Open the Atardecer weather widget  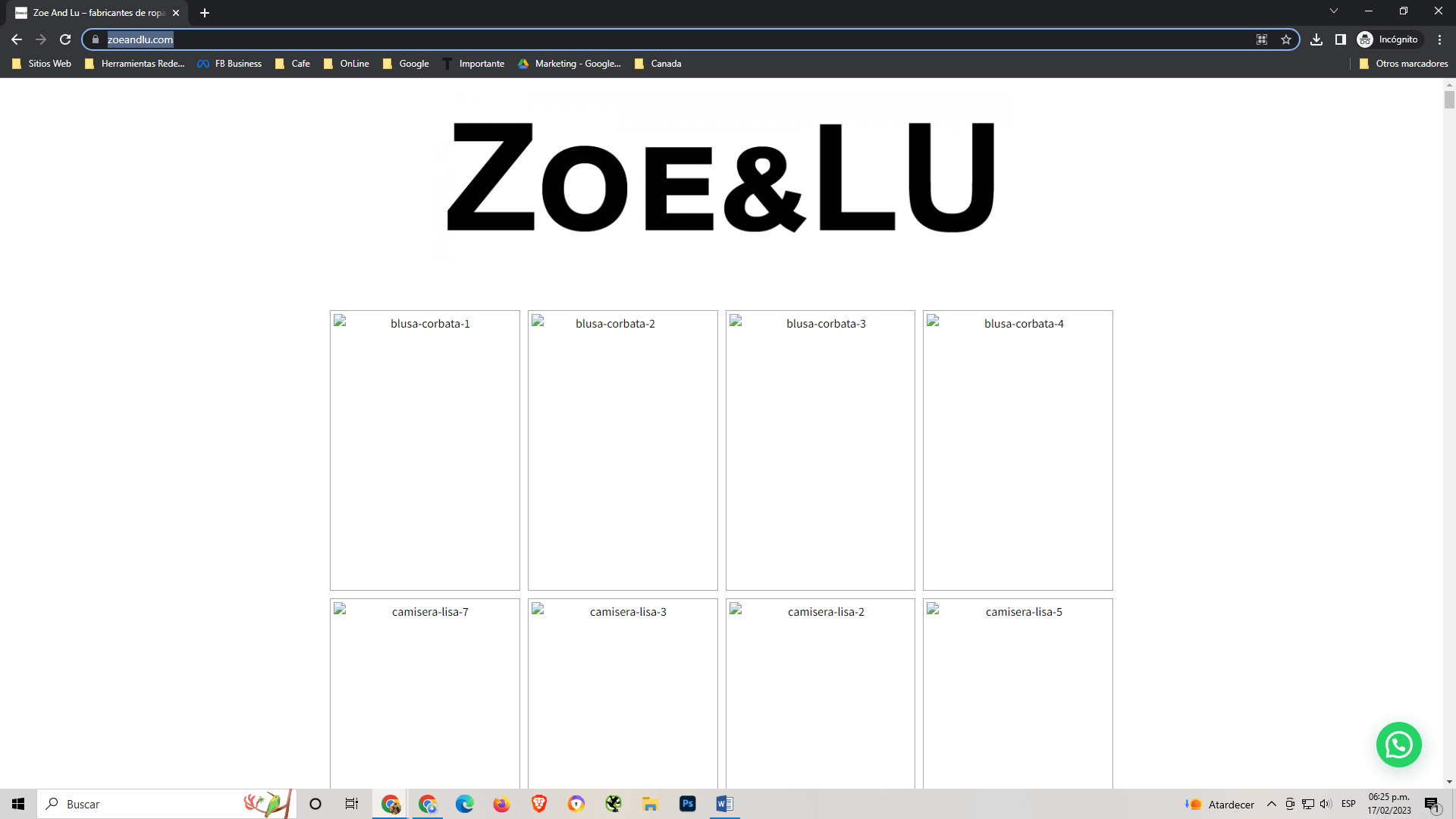coord(1219,805)
